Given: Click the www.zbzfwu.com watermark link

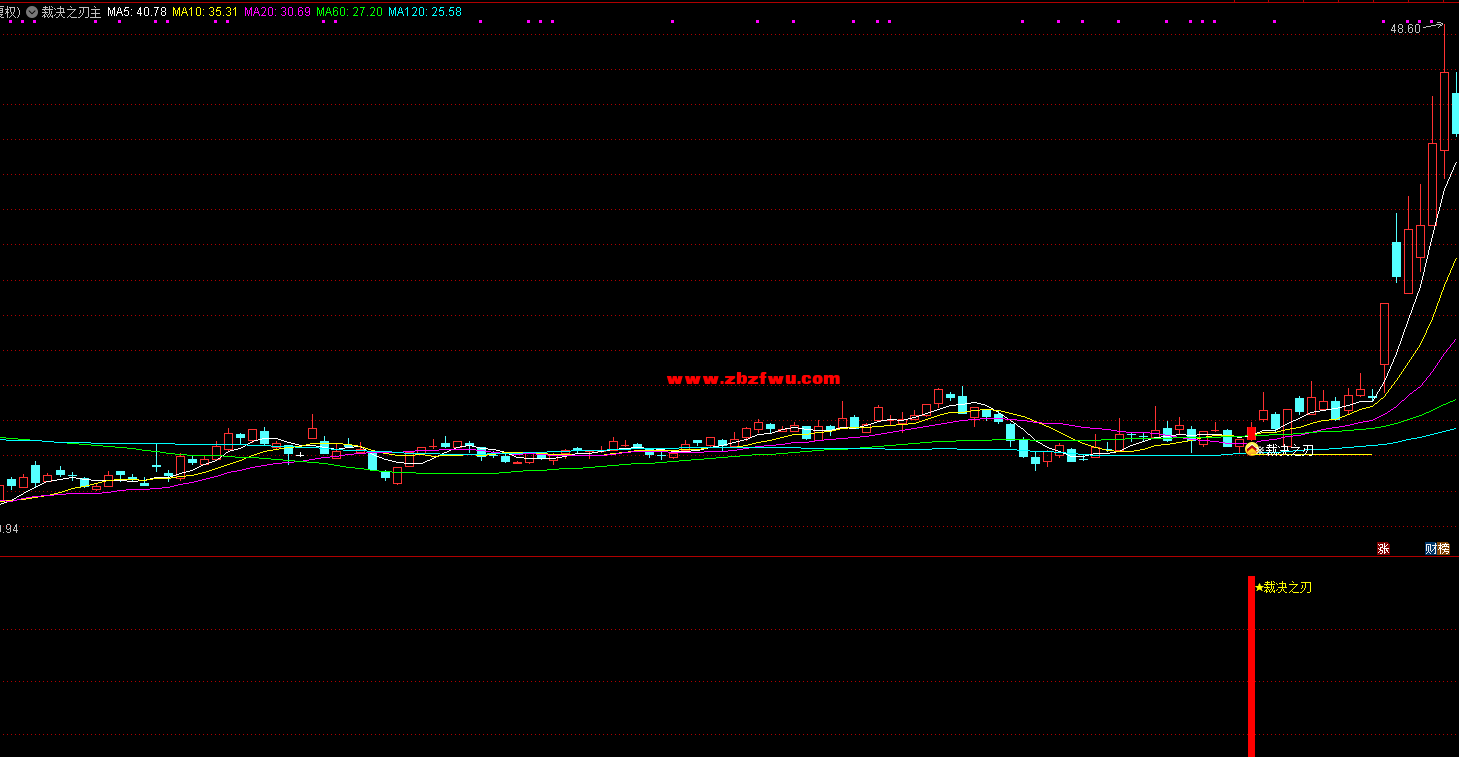Looking at the screenshot, I should 754,378.
